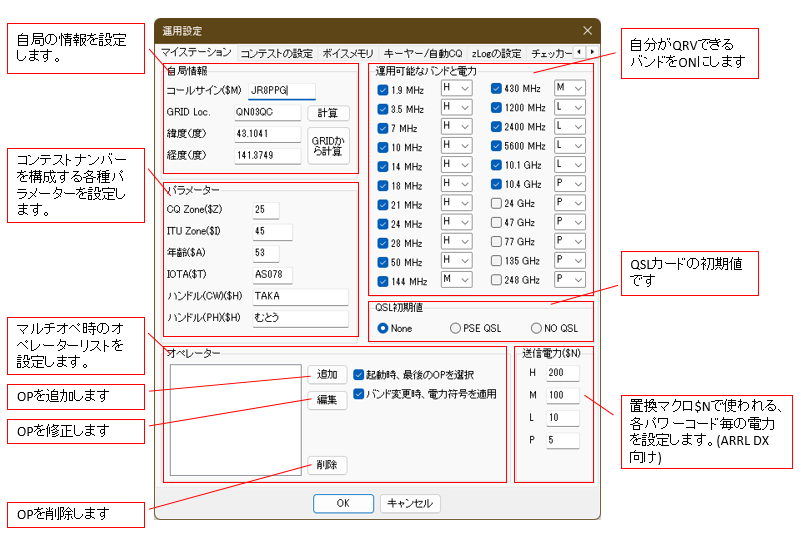The width and height of the screenshot is (799, 537).
Task: Click the GRIDから計算 button
Action: pos(328,146)
